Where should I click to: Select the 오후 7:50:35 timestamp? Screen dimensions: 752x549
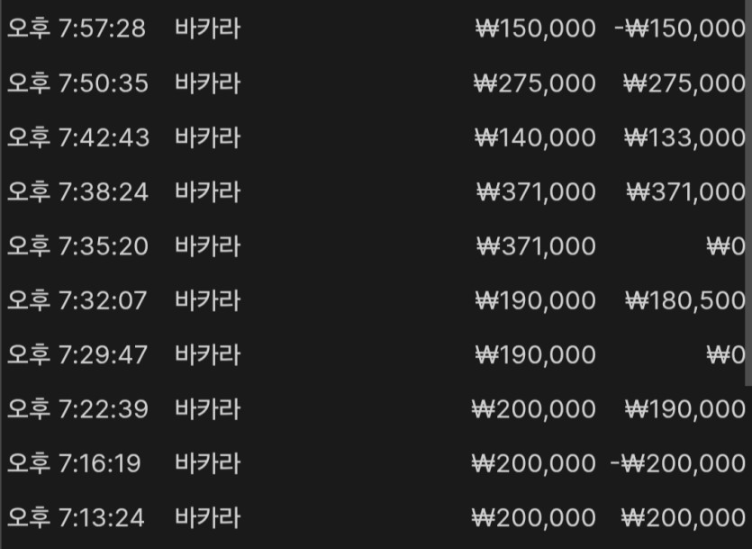click(x=77, y=83)
